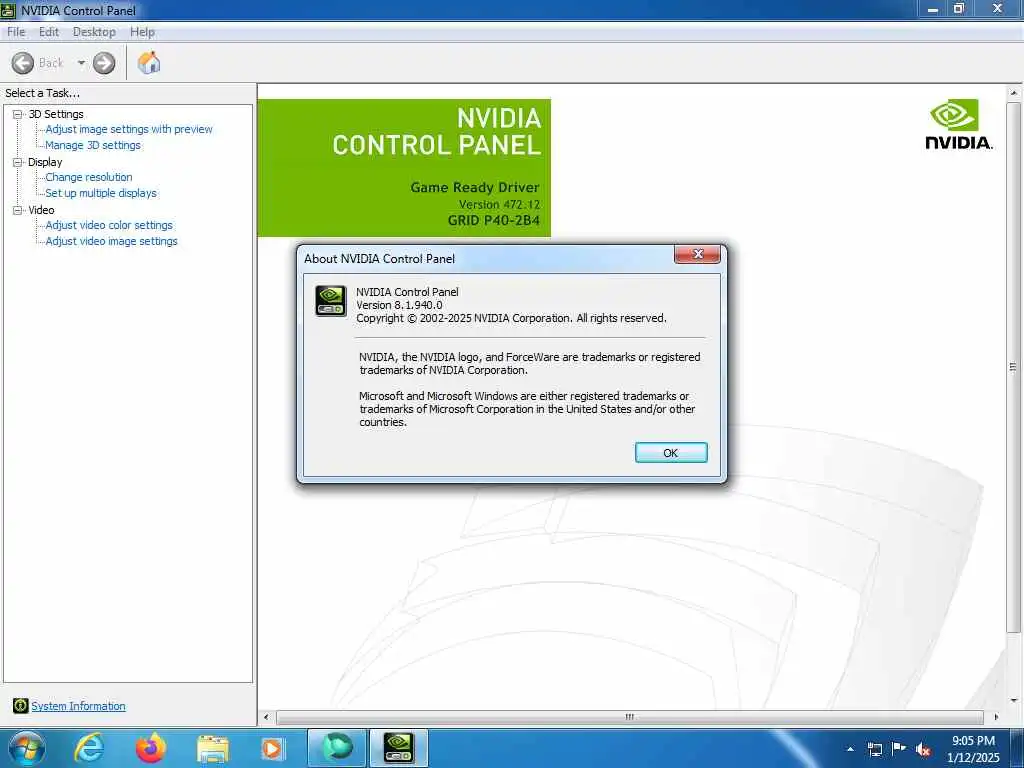Click the vertical scrollbar thumb
Image resolution: width=1024 pixels, height=768 pixels.
[x=1013, y=367]
